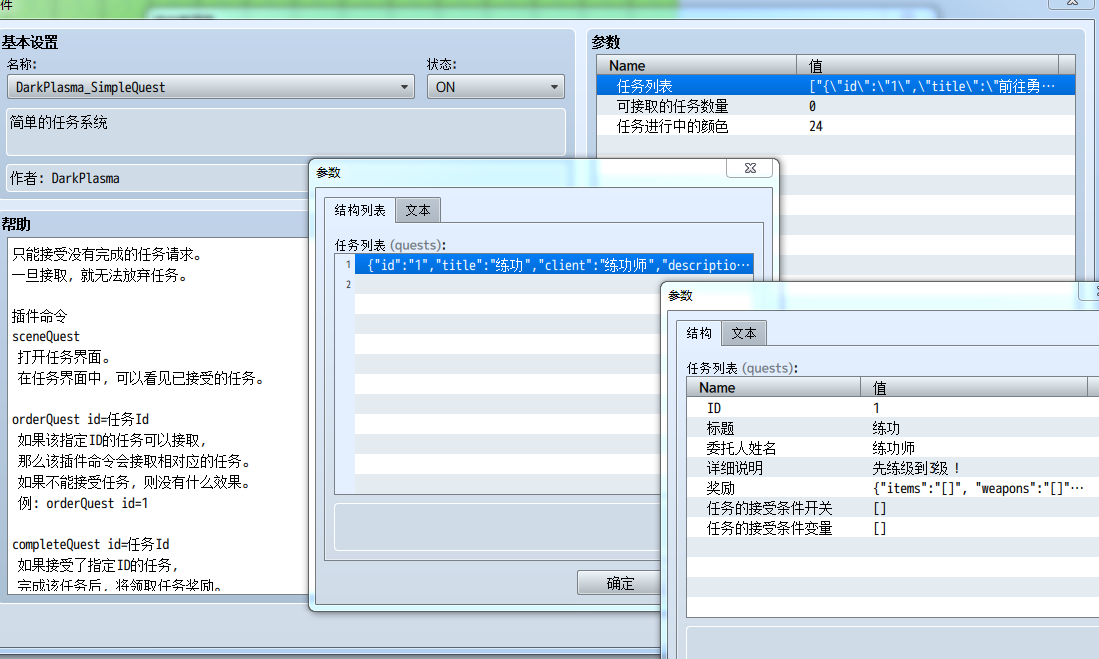The height and width of the screenshot is (659, 1099).
Task: Click the value 24 for quest color
Action: [x=816, y=126]
